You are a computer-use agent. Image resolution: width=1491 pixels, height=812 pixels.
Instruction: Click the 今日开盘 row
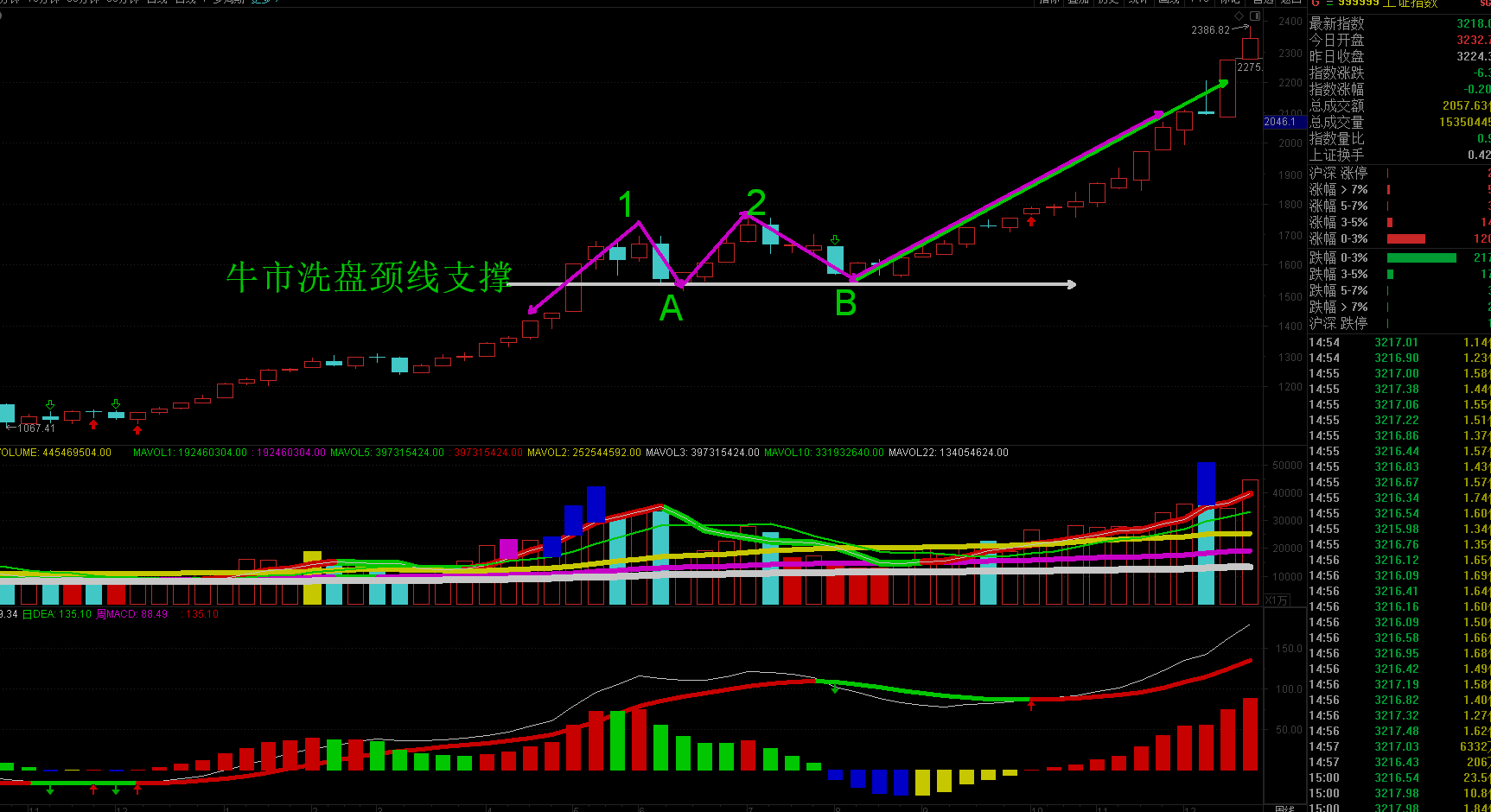pos(1399,40)
